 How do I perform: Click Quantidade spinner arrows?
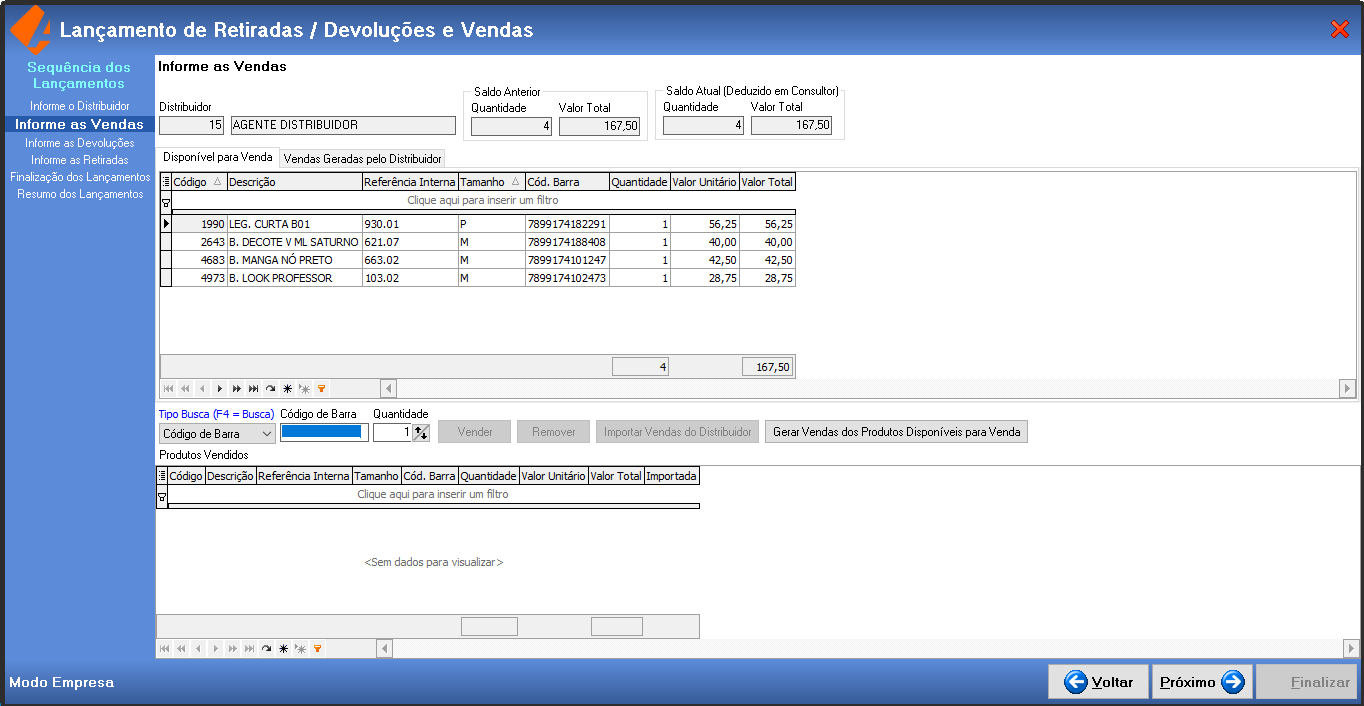pyautogui.click(x=421, y=433)
